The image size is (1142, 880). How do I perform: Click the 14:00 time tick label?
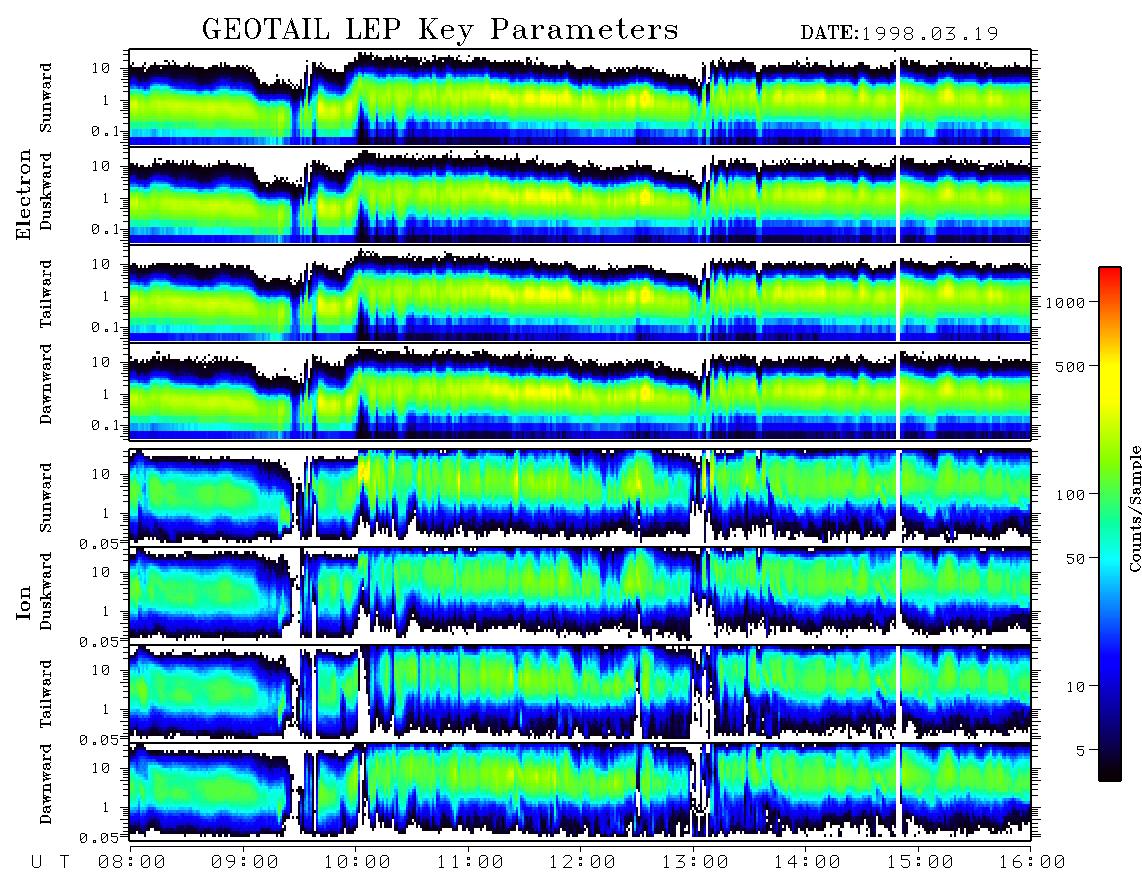pyautogui.click(x=807, y=862)
